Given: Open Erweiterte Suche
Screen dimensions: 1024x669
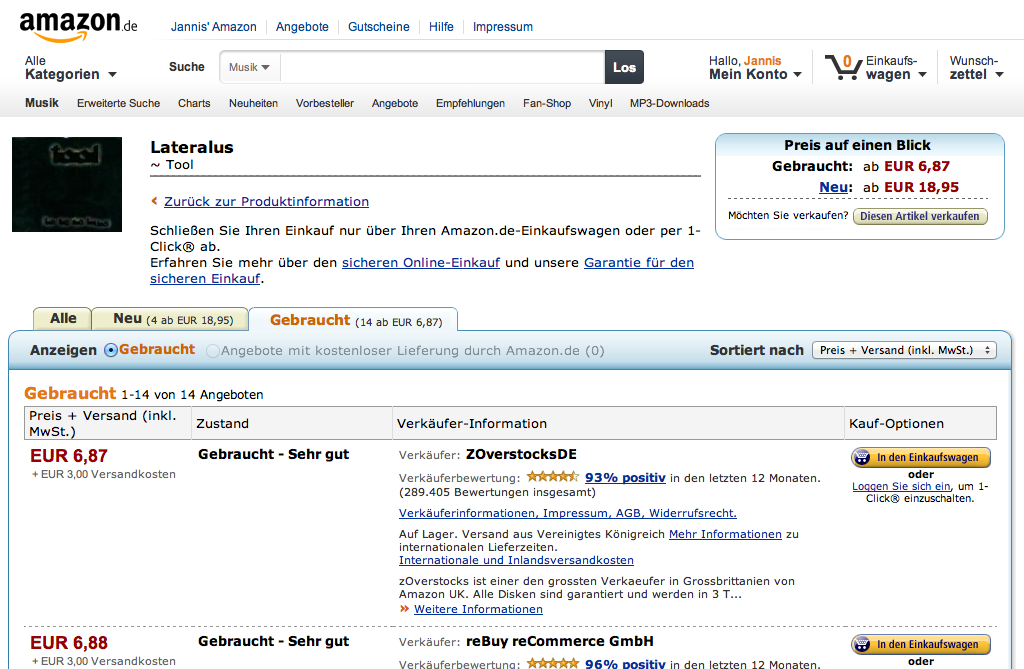Looking at the screenshot, I should click(118, 103).
